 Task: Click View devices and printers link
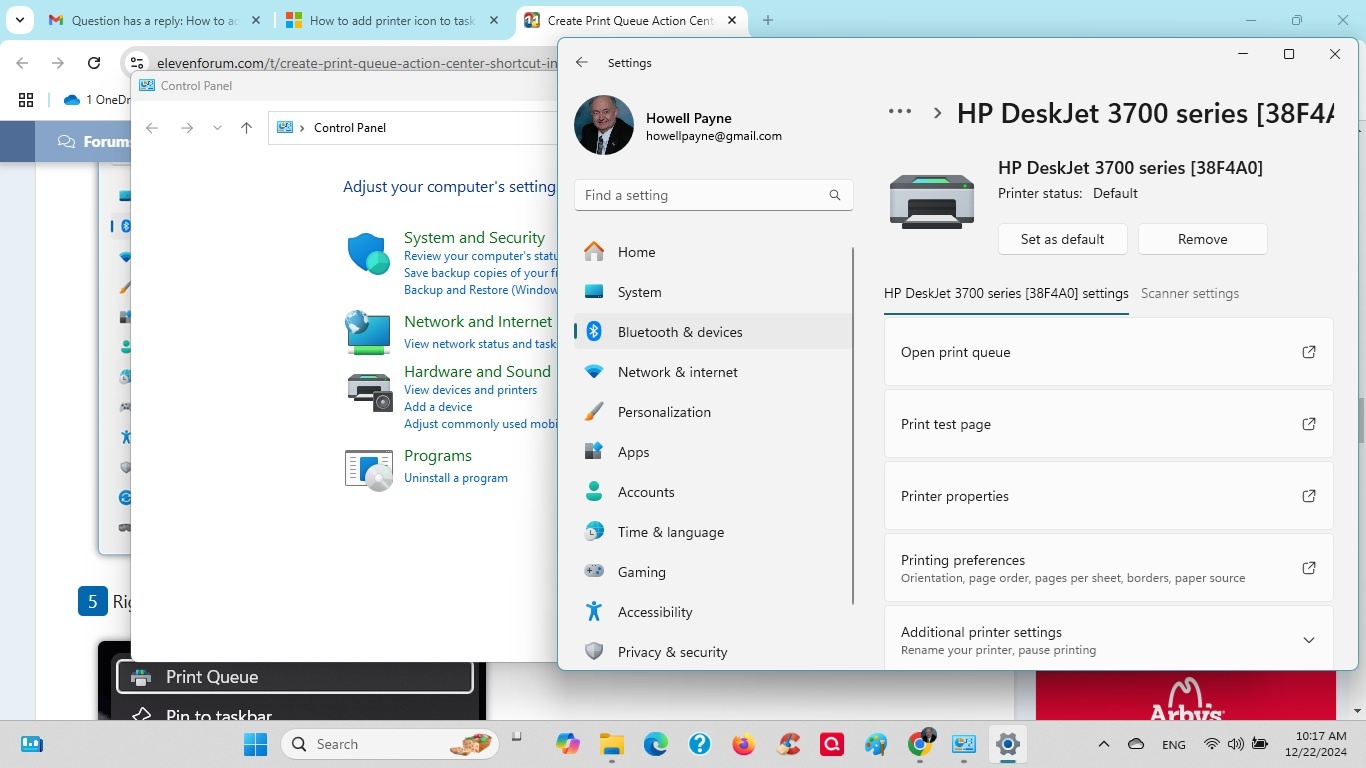[470, 390]
